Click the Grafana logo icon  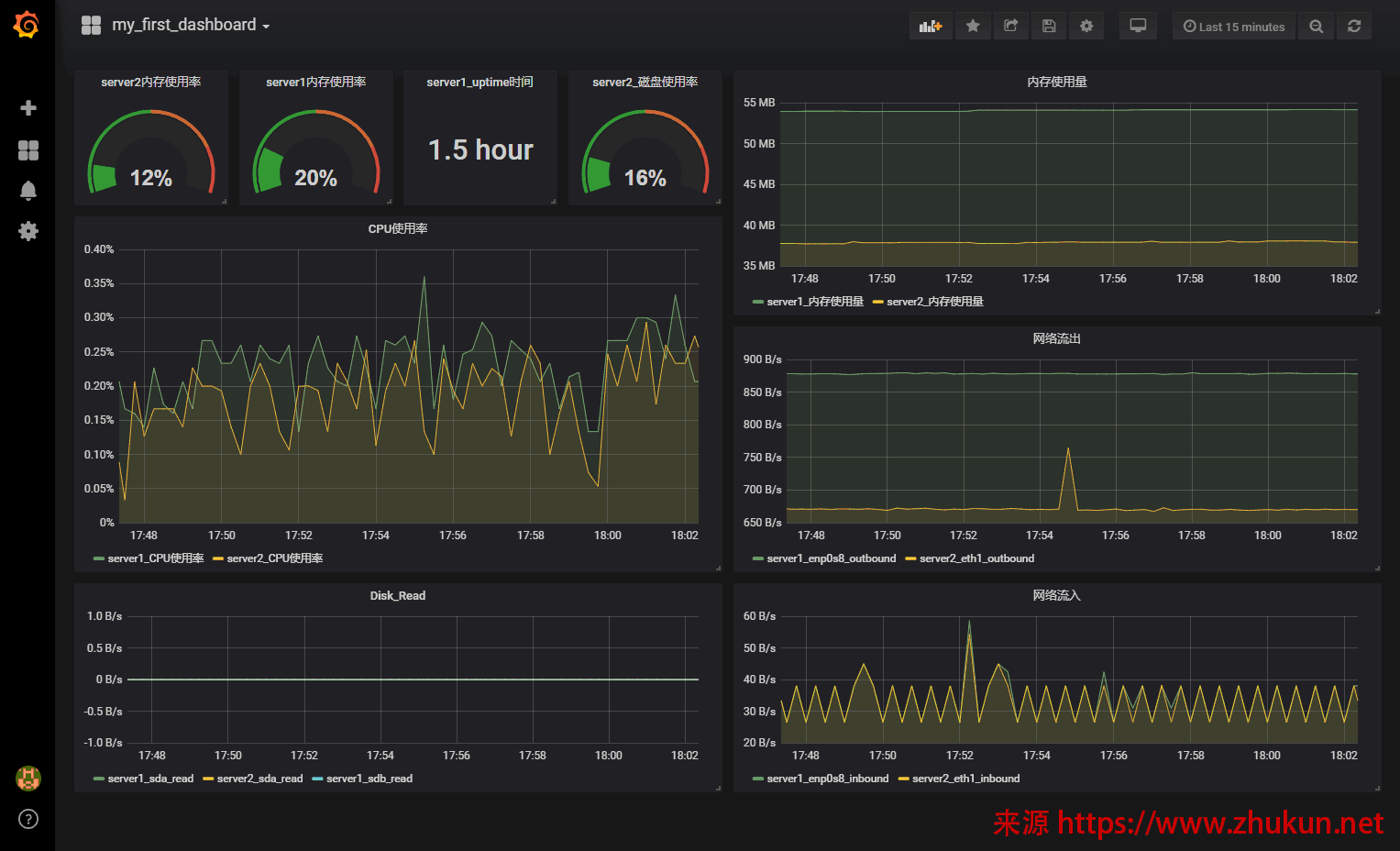click(x=27, y=25)
